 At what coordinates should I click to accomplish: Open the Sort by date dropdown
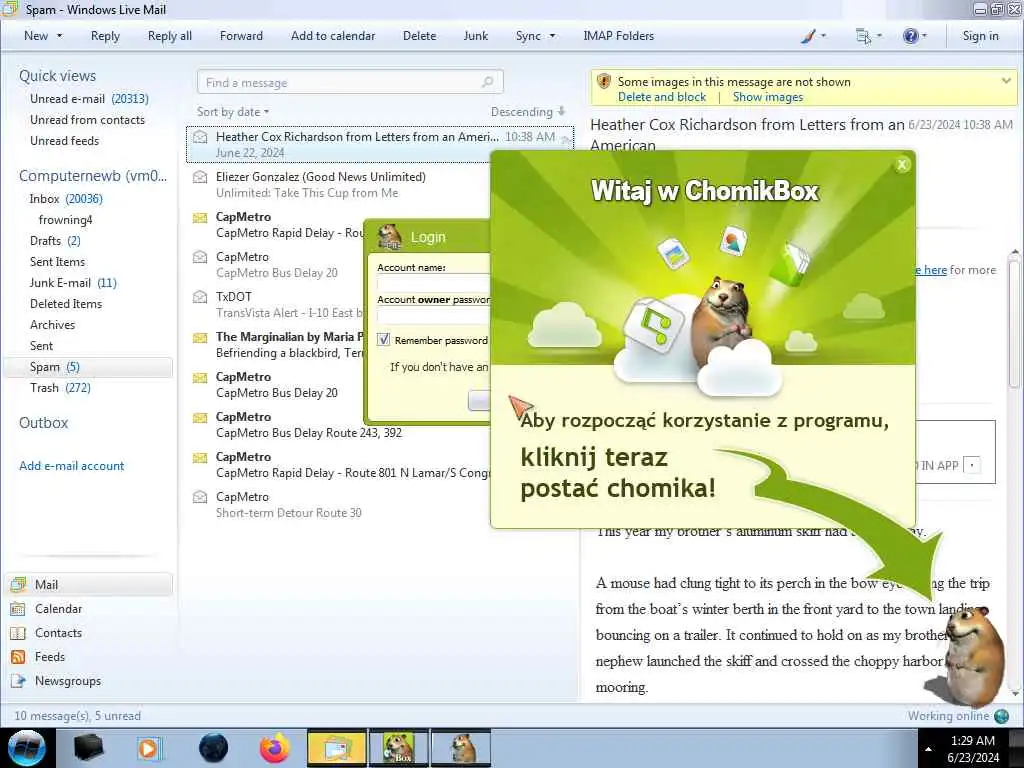(x=233, y=112)
